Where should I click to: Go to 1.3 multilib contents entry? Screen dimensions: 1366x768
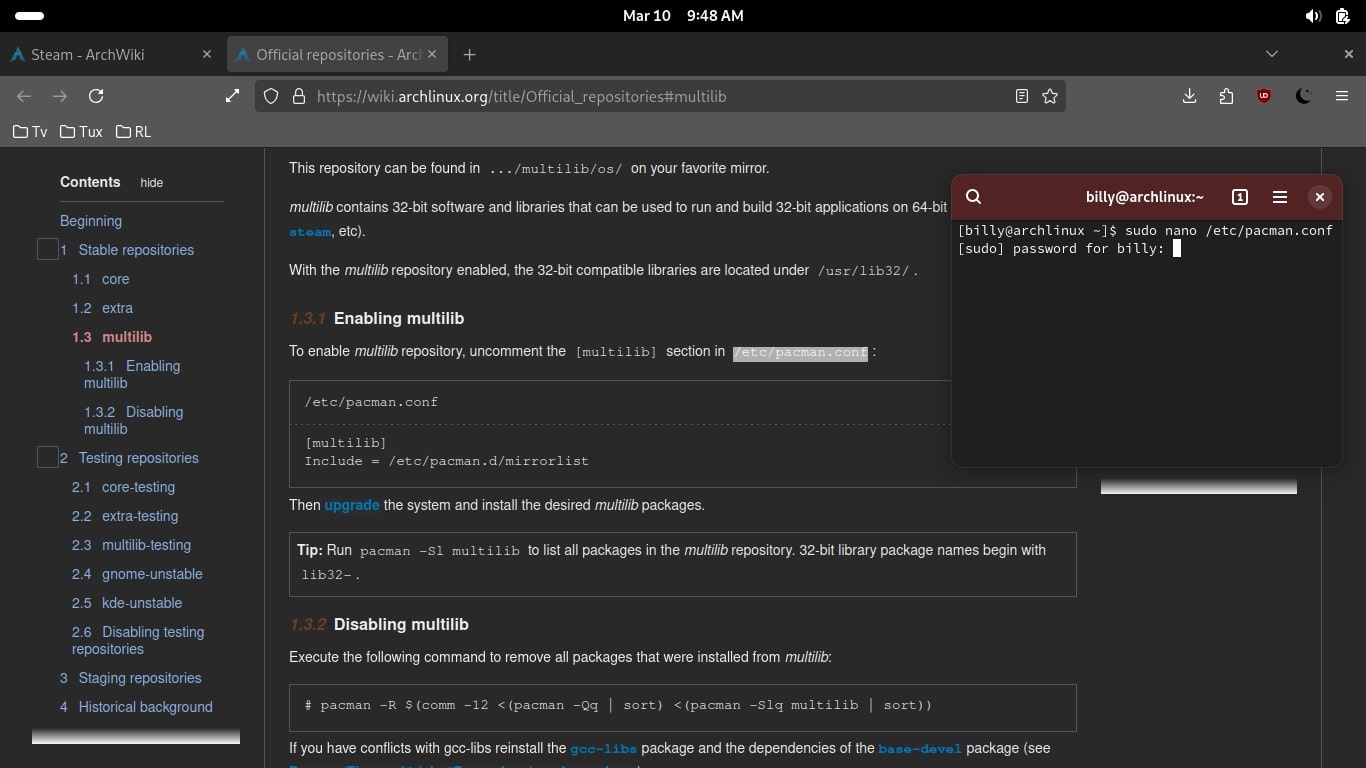[x=112, y=337]
